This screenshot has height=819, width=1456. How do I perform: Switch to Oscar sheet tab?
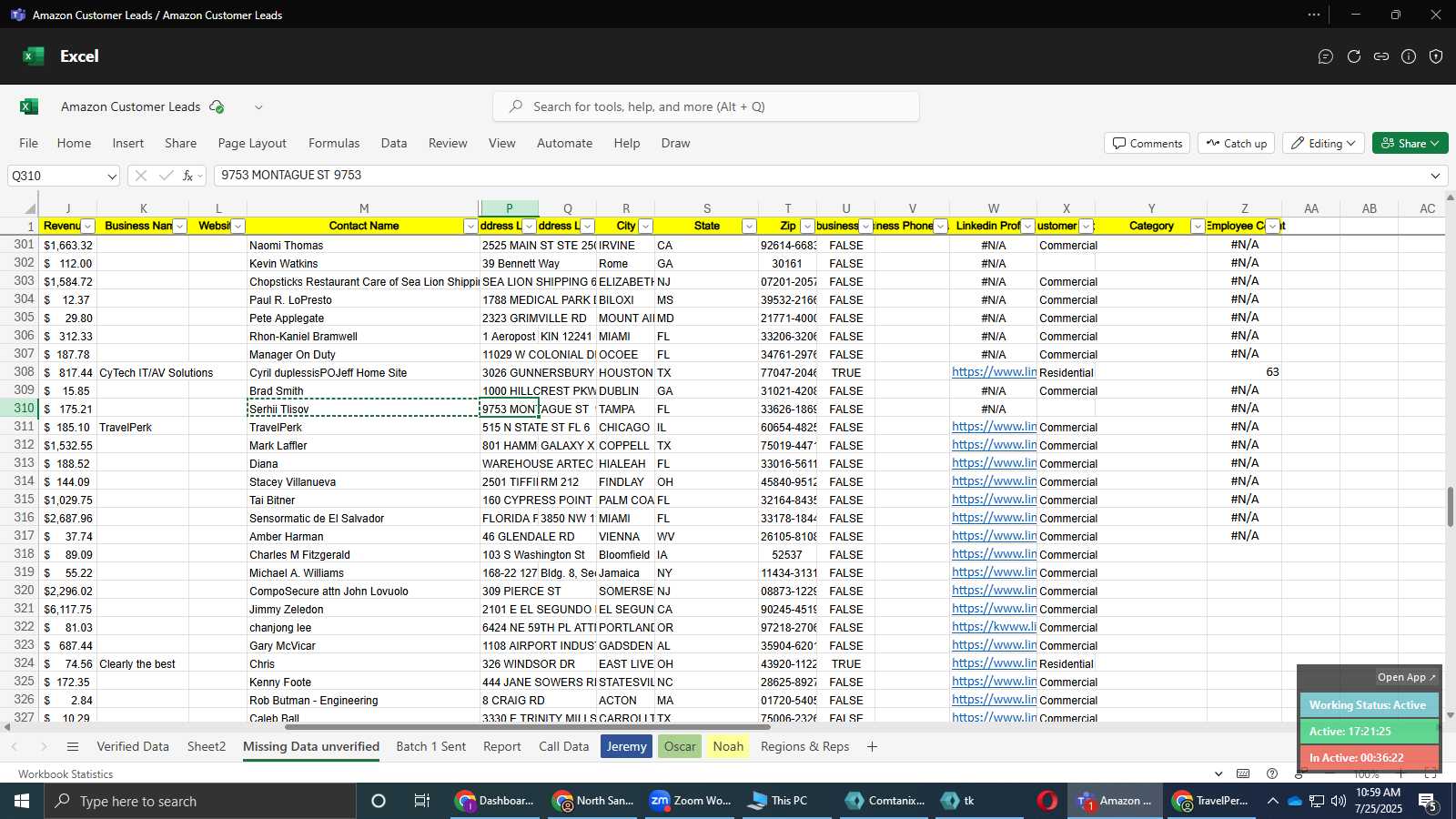coord(680,746)
